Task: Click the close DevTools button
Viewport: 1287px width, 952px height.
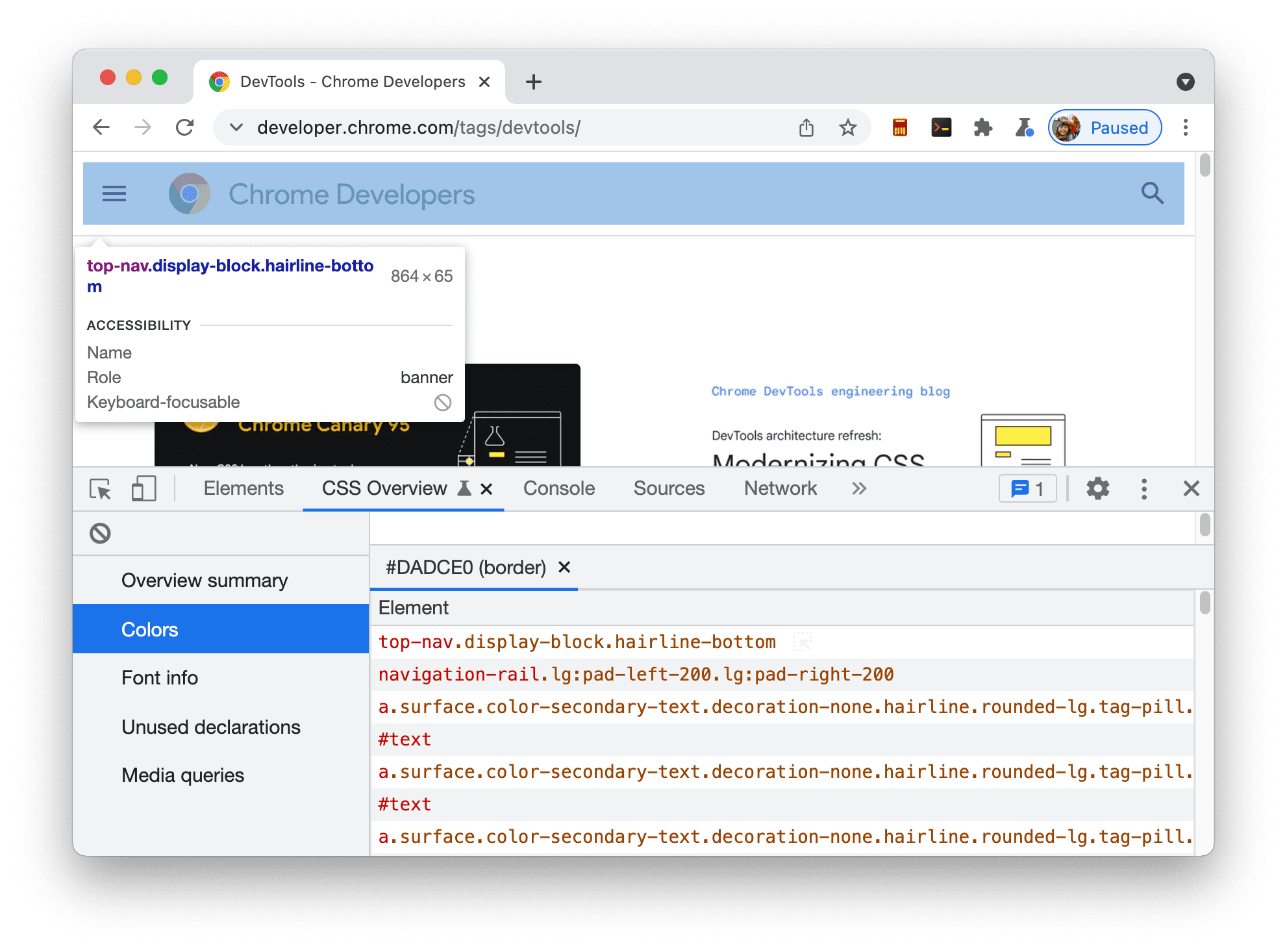Action: click(1192, 488)
